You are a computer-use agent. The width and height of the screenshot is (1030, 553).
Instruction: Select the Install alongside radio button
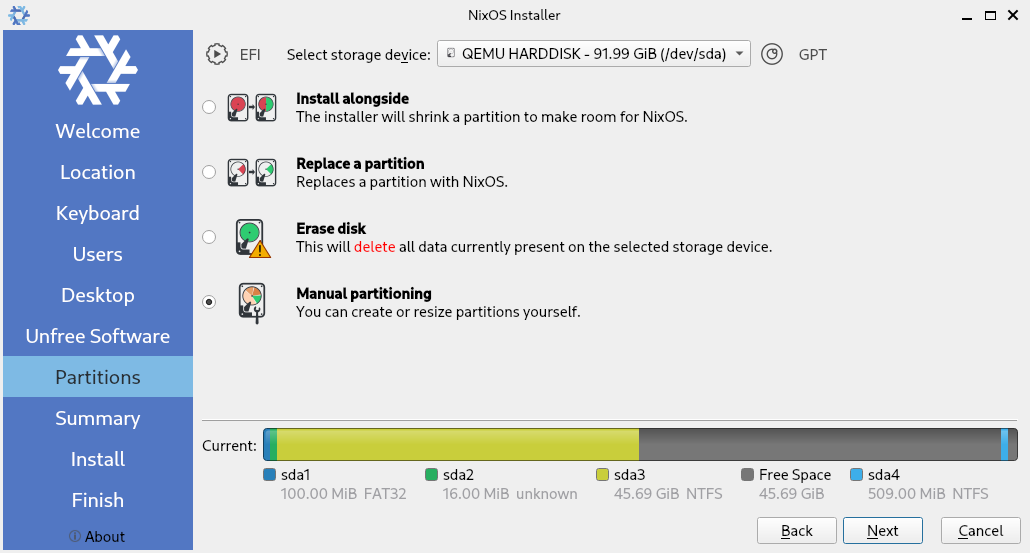coord(209,107)
